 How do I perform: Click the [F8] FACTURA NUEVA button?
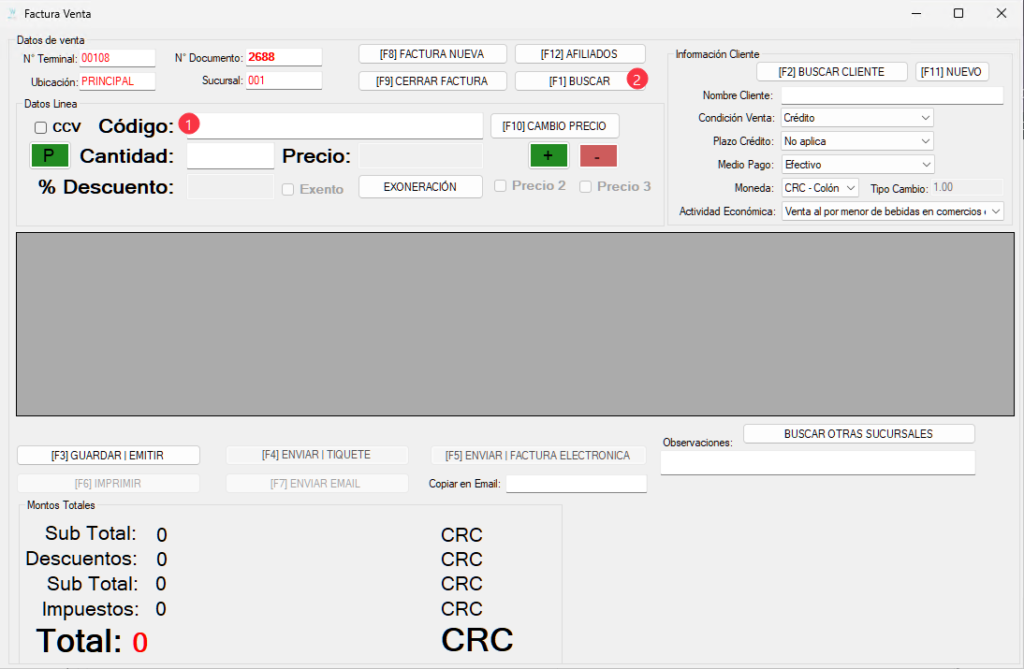click(433, 54)
